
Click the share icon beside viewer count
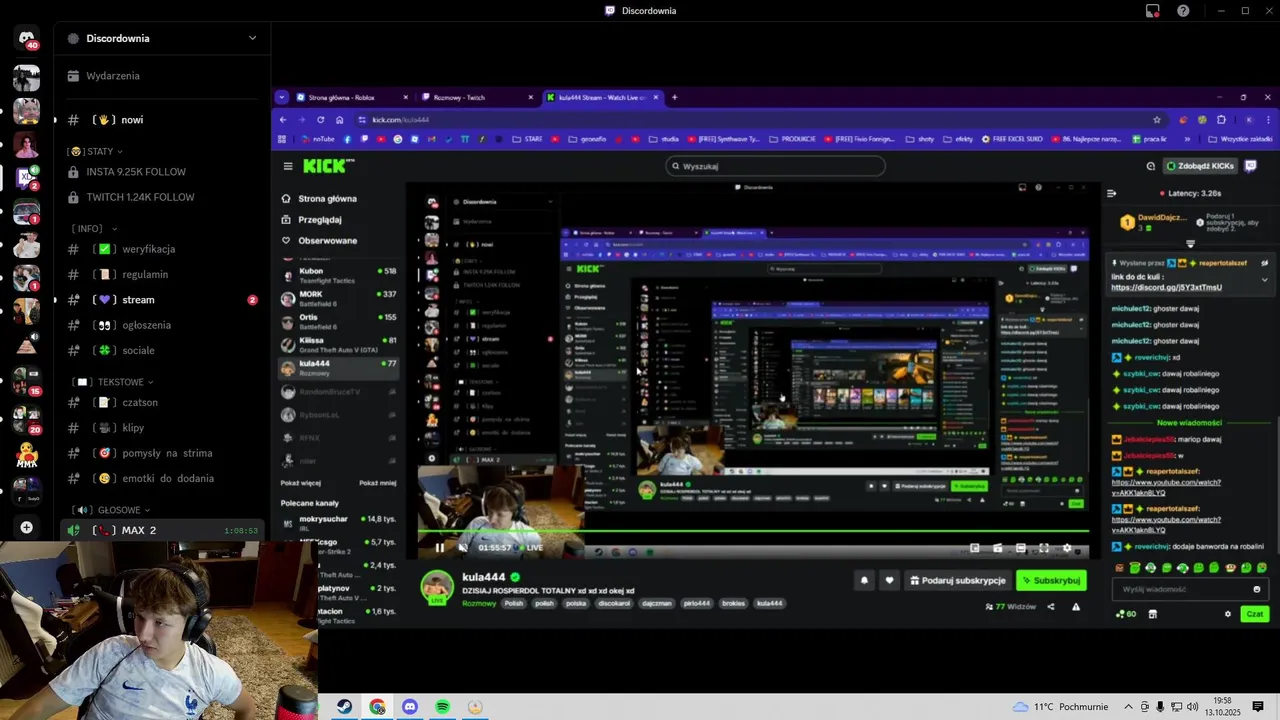[x=1050, y=606]
